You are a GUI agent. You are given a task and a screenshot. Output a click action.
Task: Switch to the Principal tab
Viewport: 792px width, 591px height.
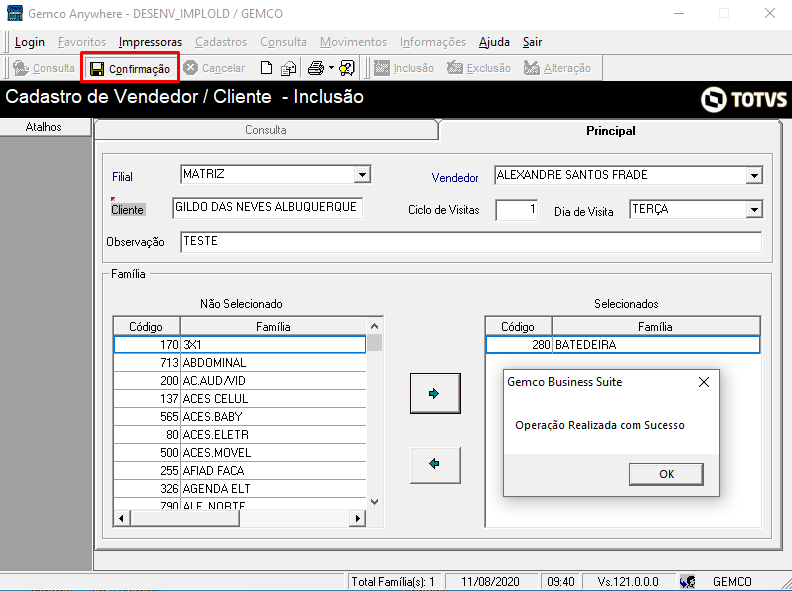click(x=610, y=131)
